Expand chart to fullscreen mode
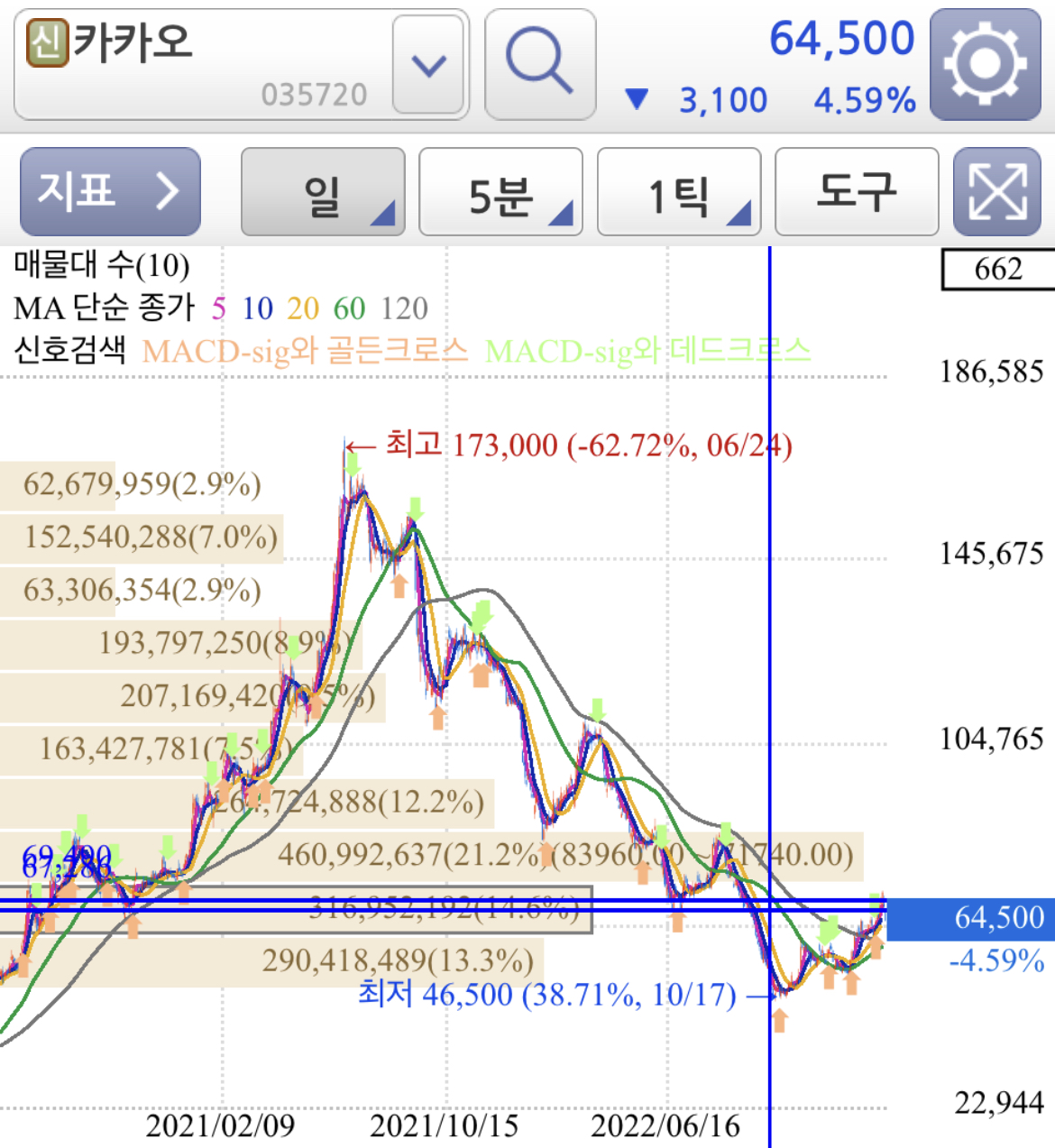The width and height of the screenshot is (1055, 1148). point(999,192)
